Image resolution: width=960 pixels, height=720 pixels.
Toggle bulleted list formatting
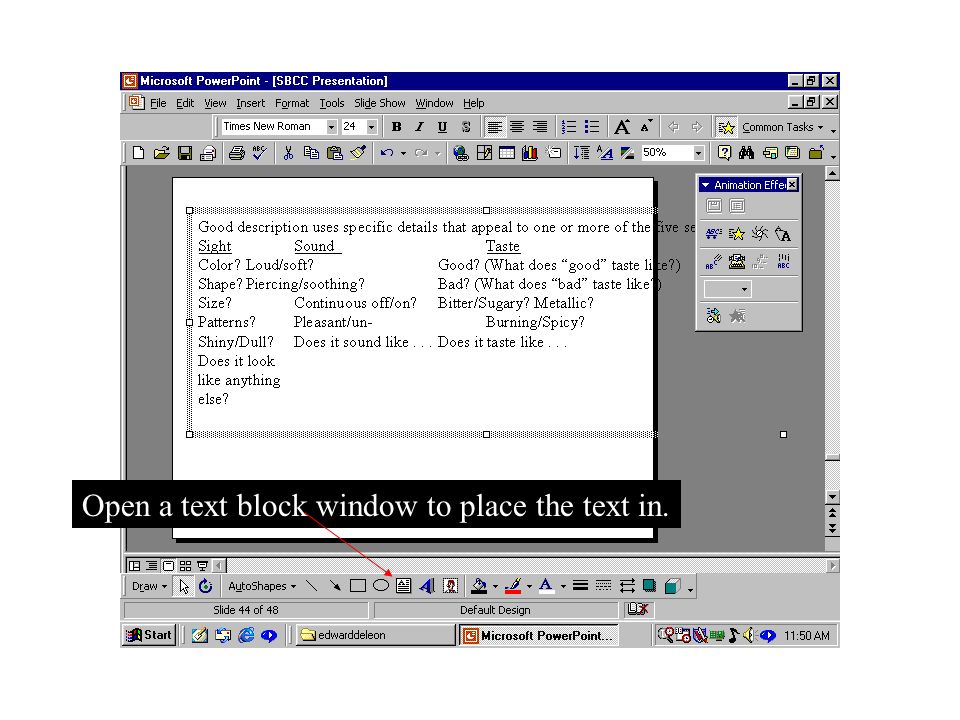point(591,127)
